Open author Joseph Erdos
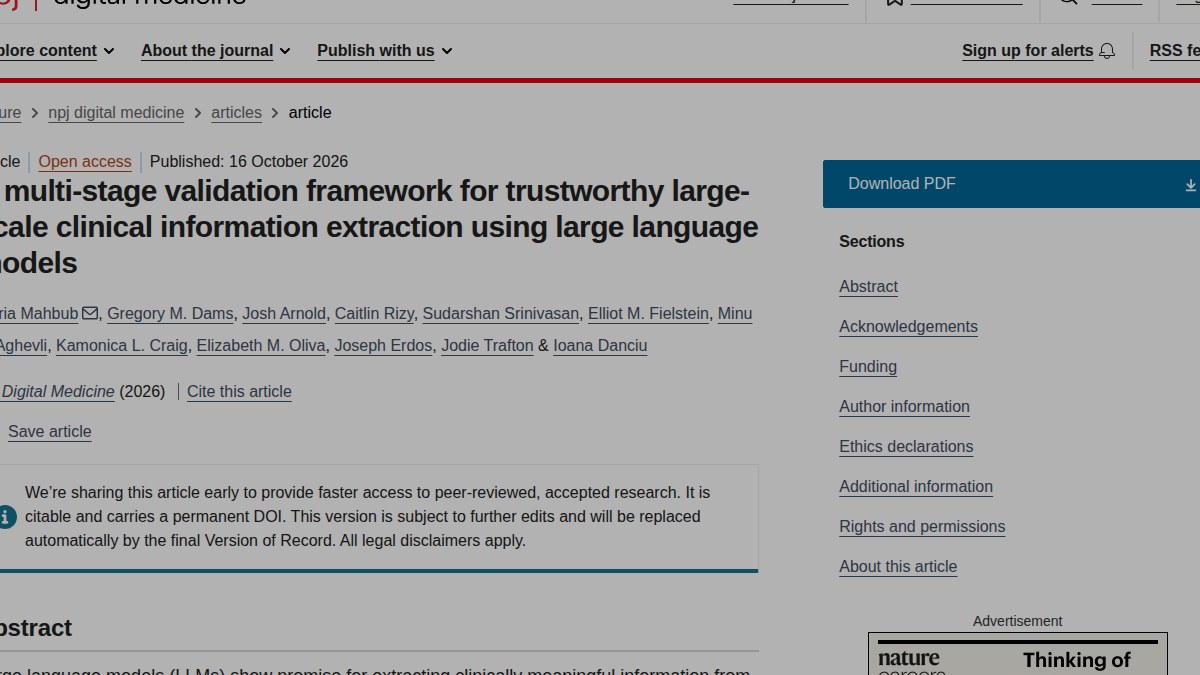Viewport: 1200px width, 675px height. 383,346
